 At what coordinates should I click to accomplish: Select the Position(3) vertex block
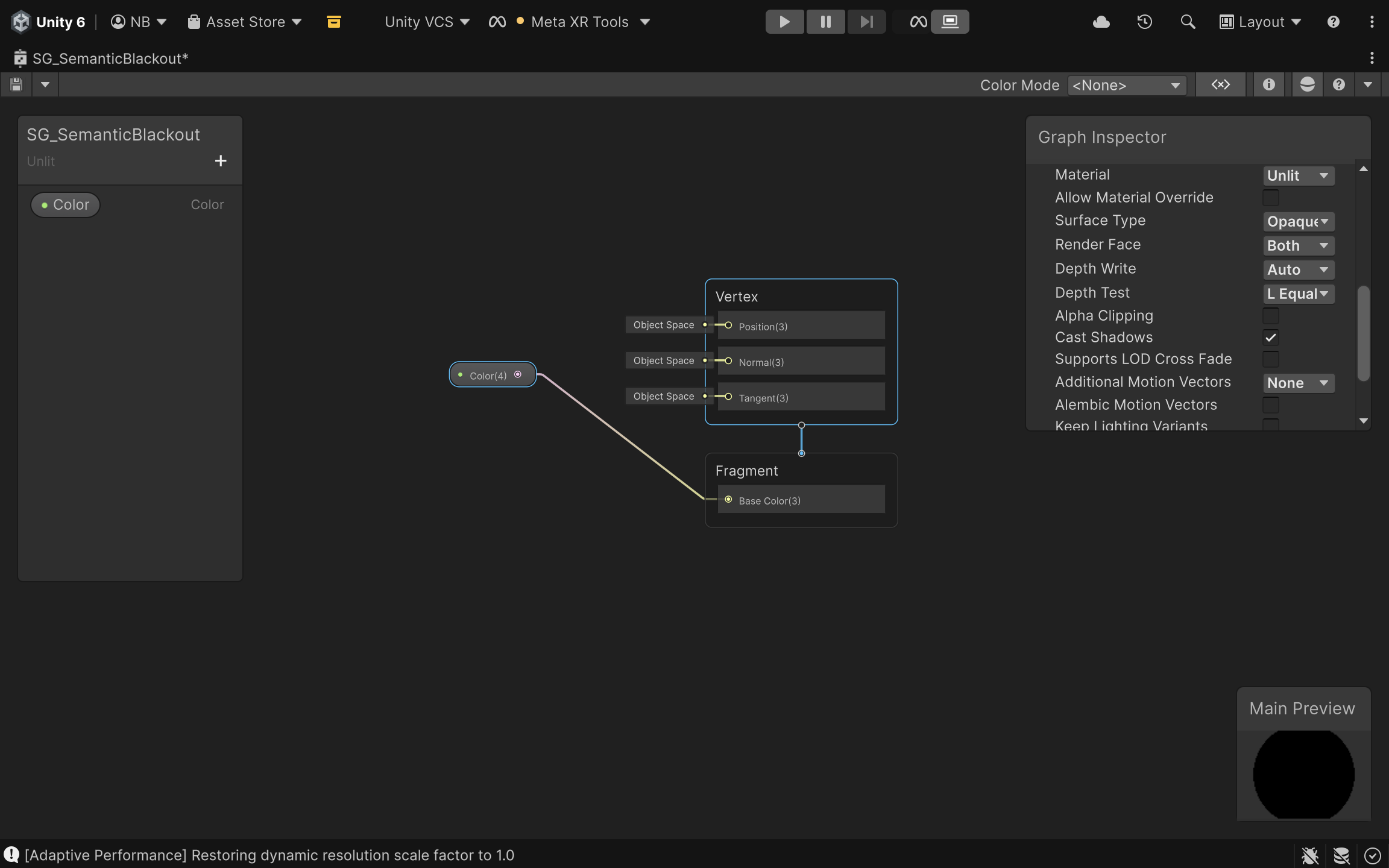801,325
